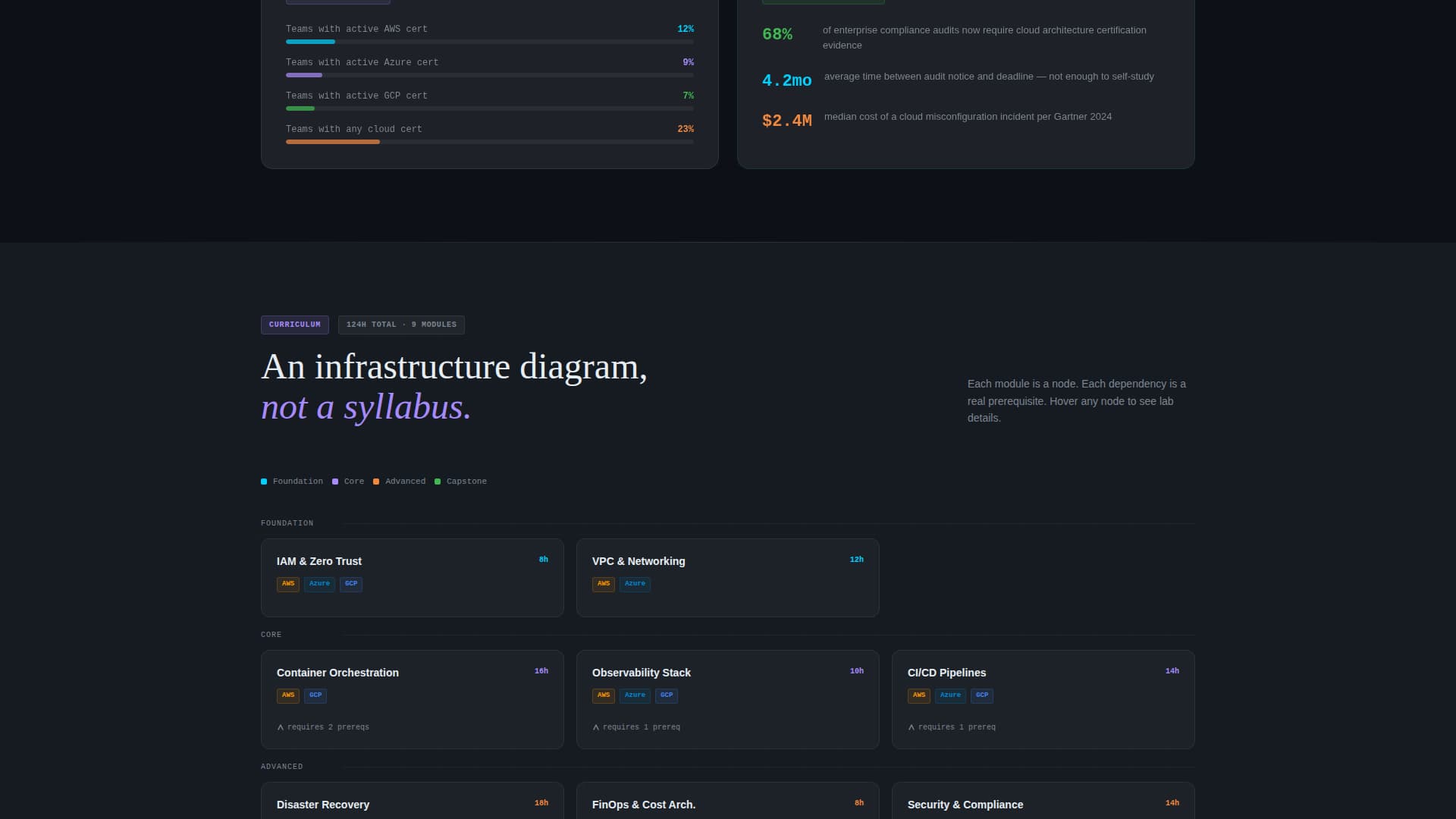Click the any cloud cert progress bar

click(490, 142)
